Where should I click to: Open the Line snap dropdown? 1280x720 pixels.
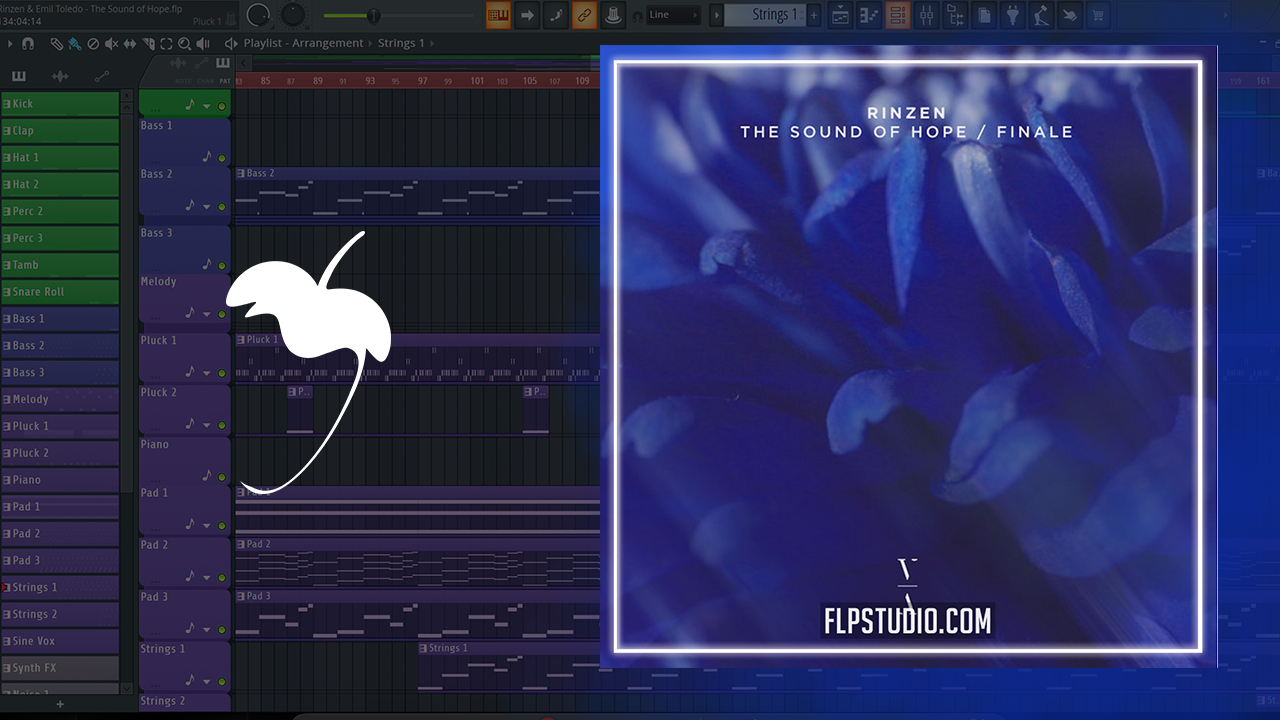click(x=673, y=15)
